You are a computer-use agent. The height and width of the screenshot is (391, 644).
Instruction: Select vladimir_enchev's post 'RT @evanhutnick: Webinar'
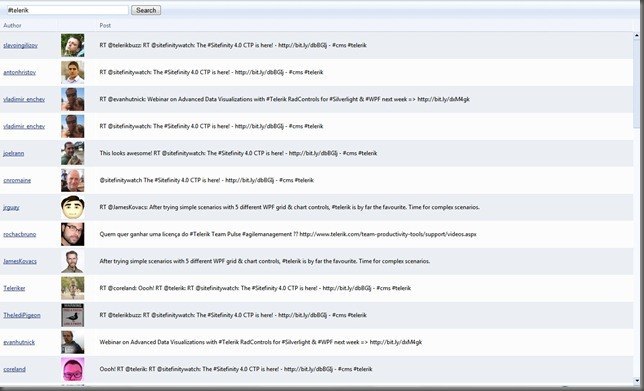[x=285, y=99]
